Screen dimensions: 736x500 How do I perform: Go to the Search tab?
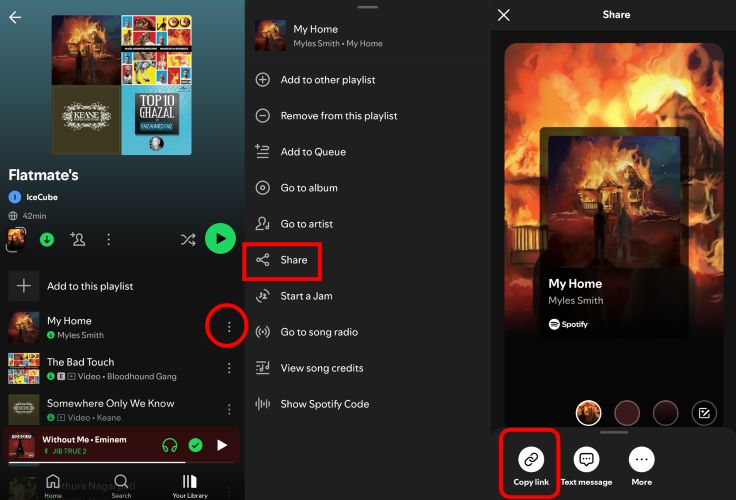(x=121, y=485)
